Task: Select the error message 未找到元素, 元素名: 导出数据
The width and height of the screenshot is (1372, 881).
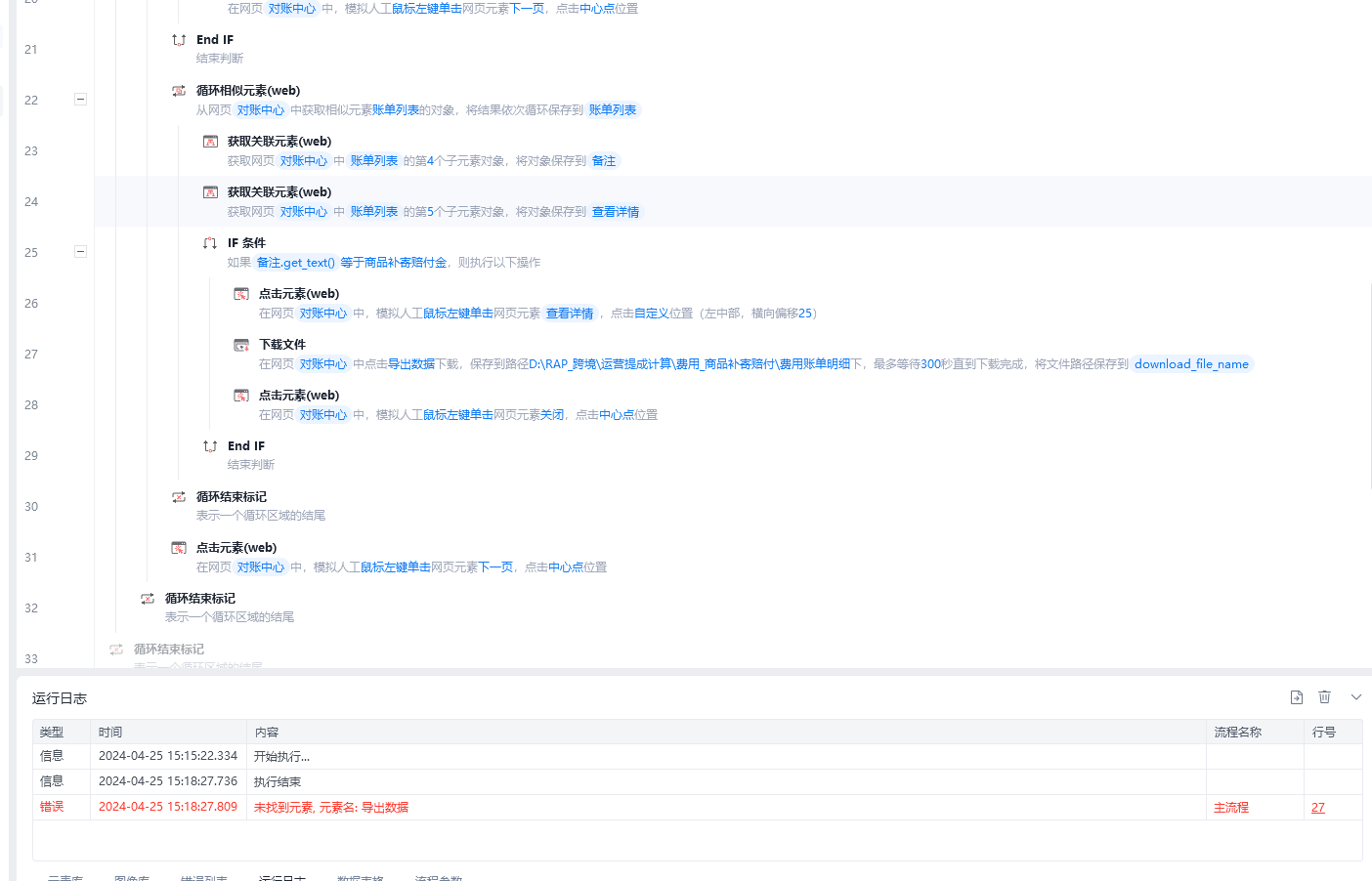Action: (331, 808)
